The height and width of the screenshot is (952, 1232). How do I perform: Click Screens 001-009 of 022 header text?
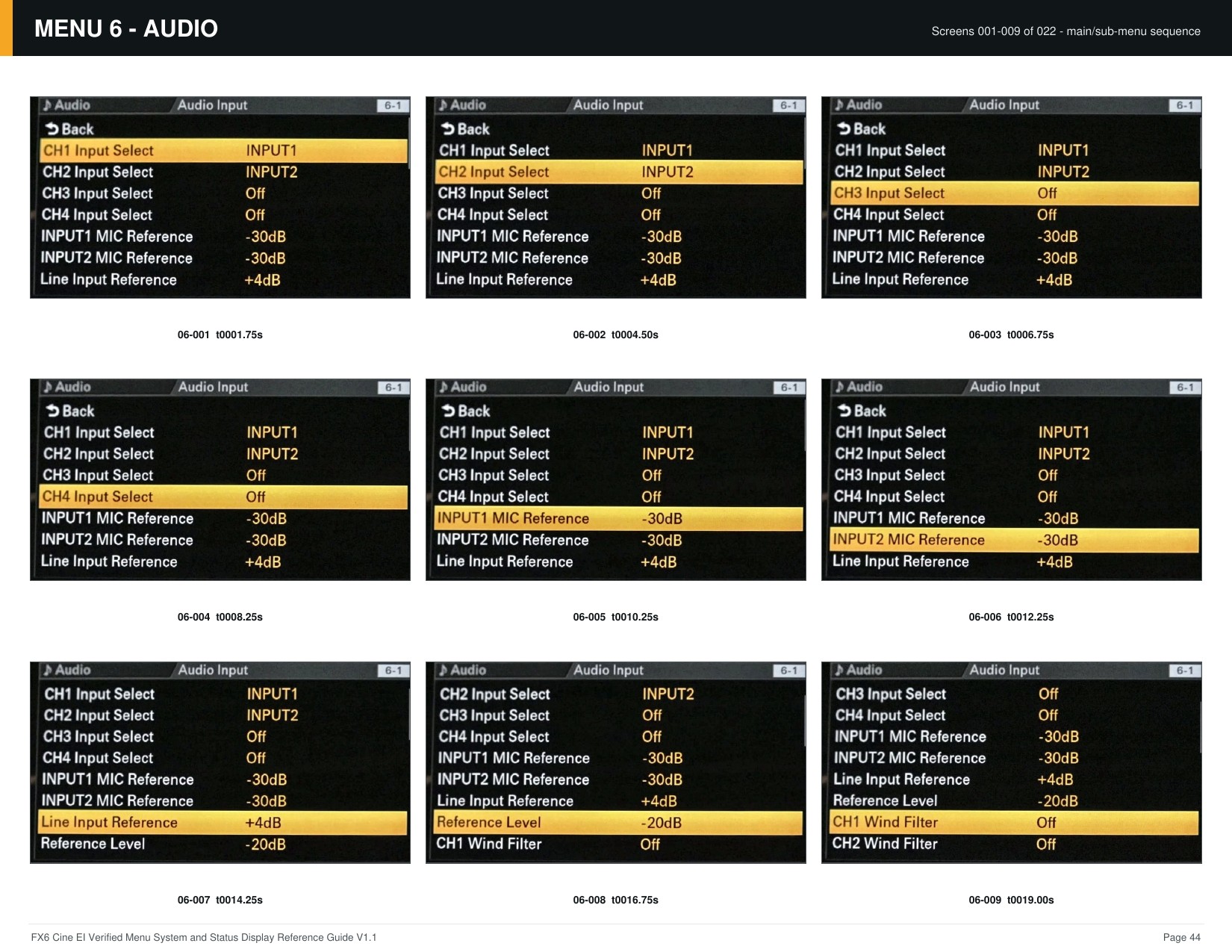coord(1066,31)
